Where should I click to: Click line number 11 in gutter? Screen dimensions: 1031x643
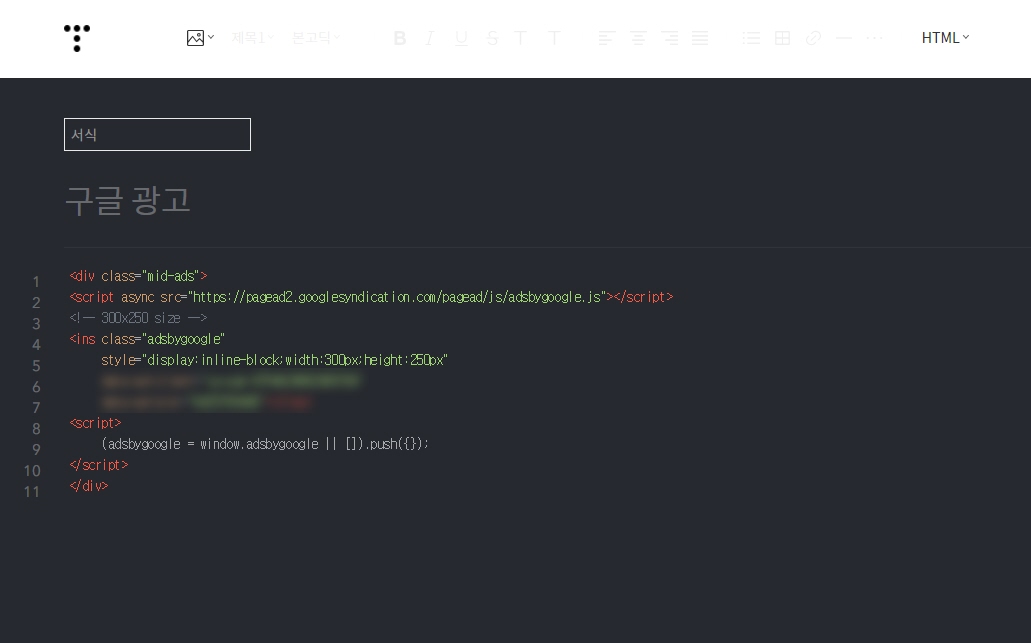click(32, 492)
